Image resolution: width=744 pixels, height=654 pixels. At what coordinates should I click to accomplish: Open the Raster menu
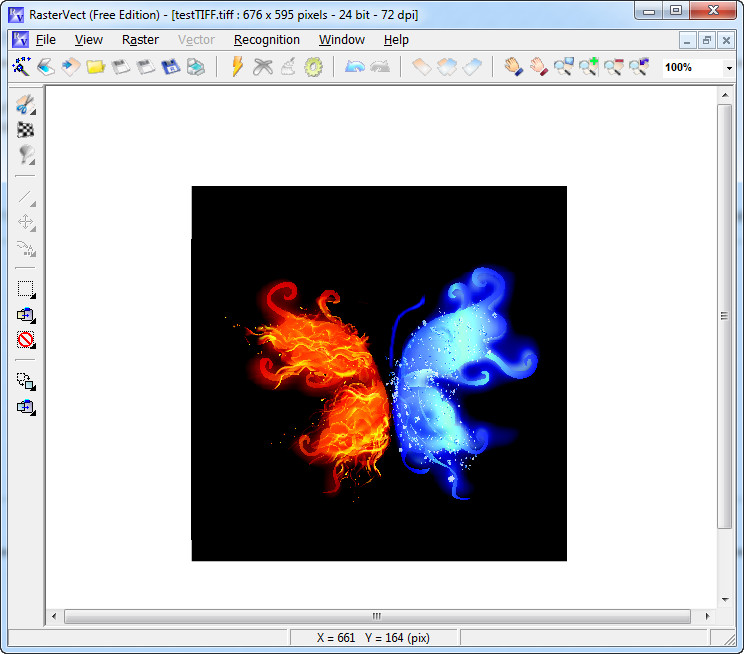pos(140,40)
